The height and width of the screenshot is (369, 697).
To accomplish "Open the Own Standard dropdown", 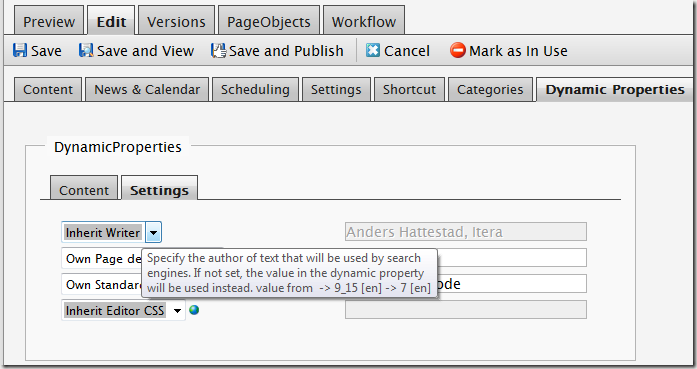I will 102,284.
